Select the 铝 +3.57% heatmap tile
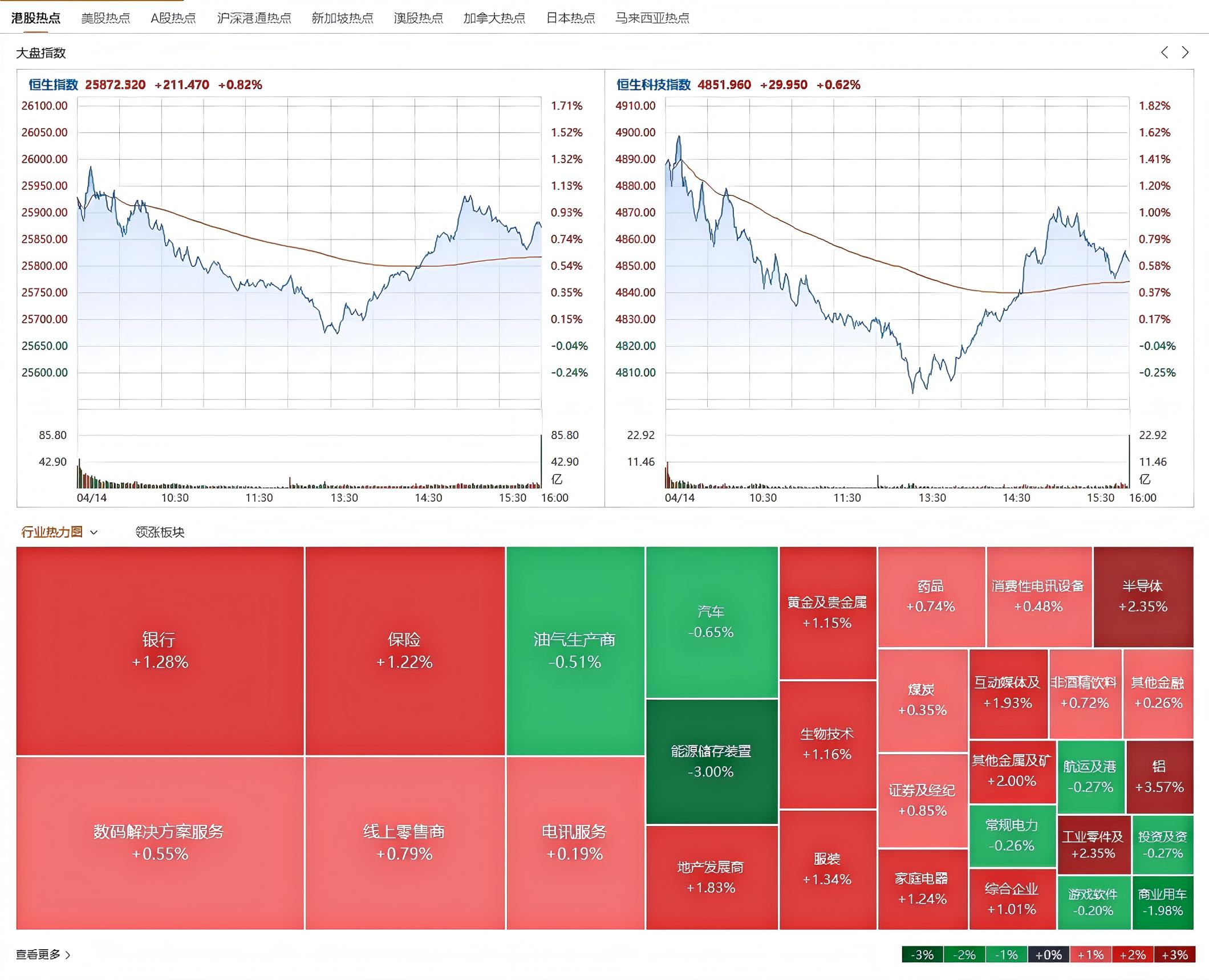The width and height of the screenshot is (1209, 980). pyautogui.click(x=1160, y=777)
